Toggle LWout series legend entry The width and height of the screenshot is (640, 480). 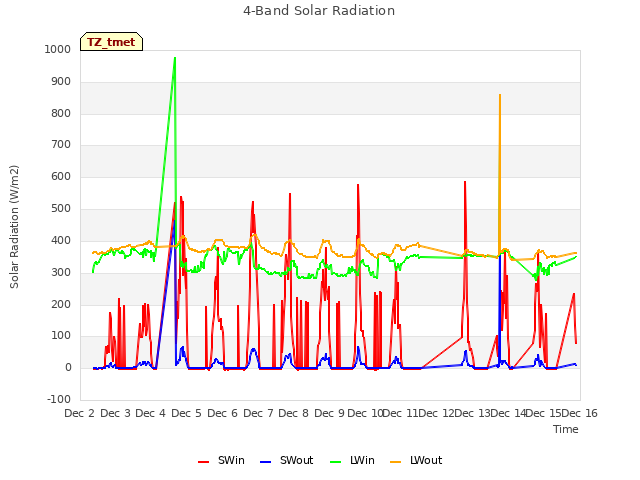[416, 460]
